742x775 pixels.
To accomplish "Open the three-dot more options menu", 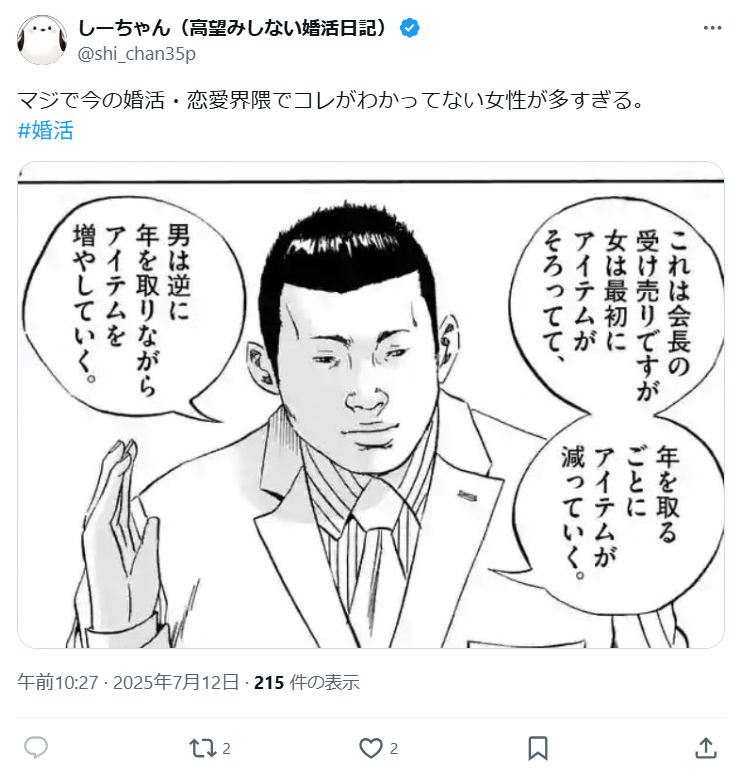I will [712, 28].
